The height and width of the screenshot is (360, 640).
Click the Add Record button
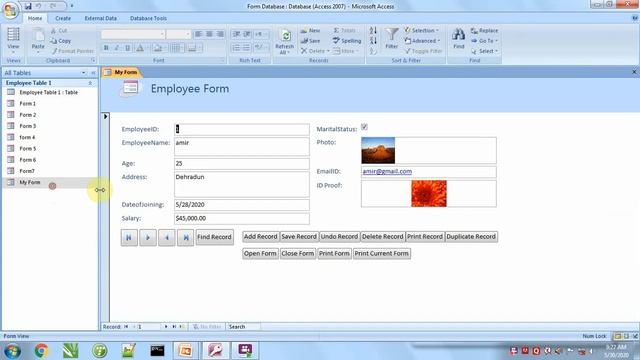pyautogui.click(x=260, y=237)
